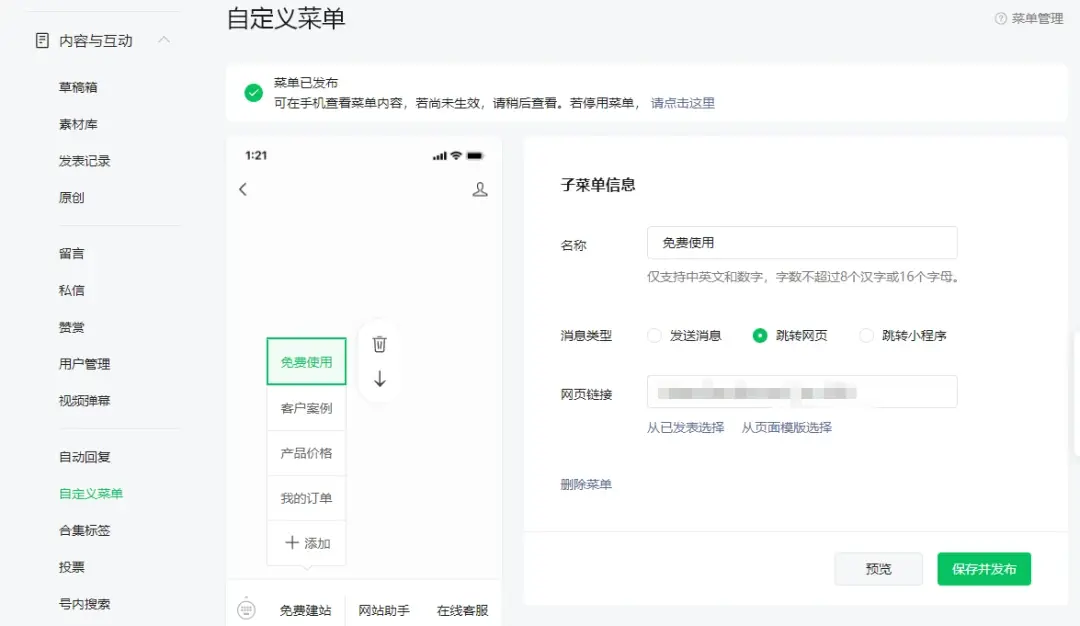The height and width of the screenshot is (626, 1080).
Task: Select the 我的订单 submenu item
Action: [307, 498]
